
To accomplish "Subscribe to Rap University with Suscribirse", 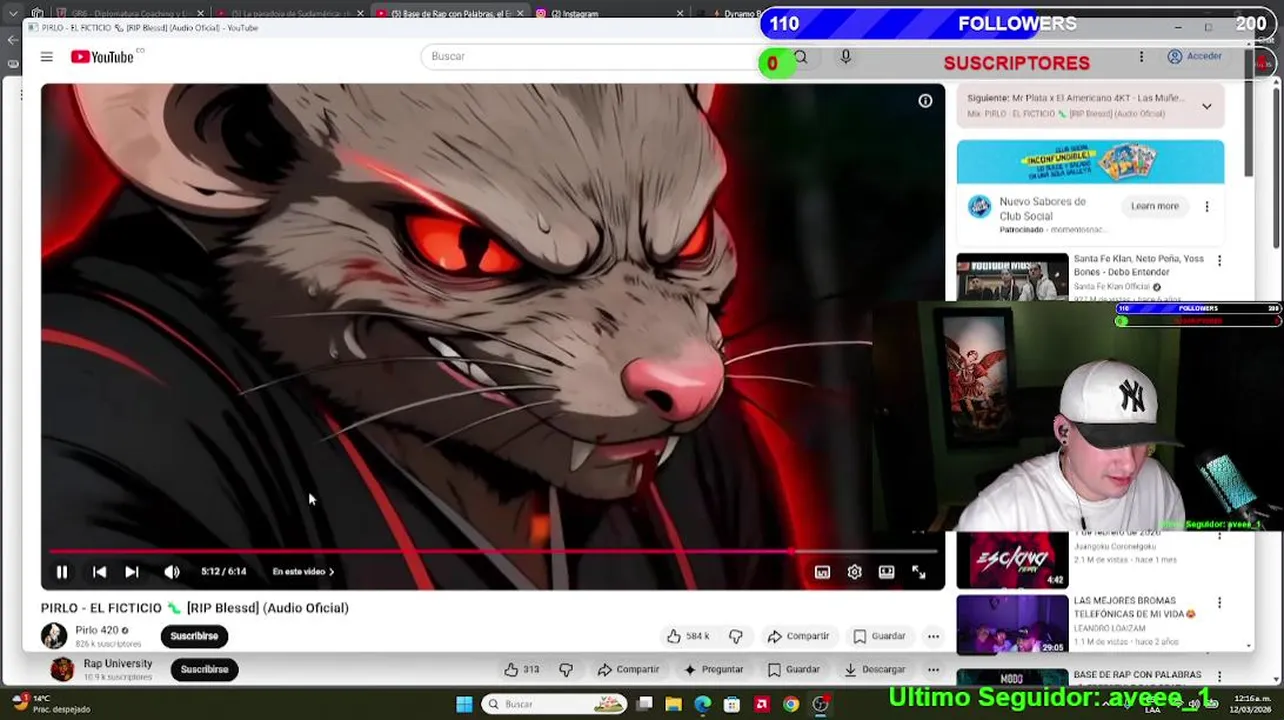I will (205, 670).
